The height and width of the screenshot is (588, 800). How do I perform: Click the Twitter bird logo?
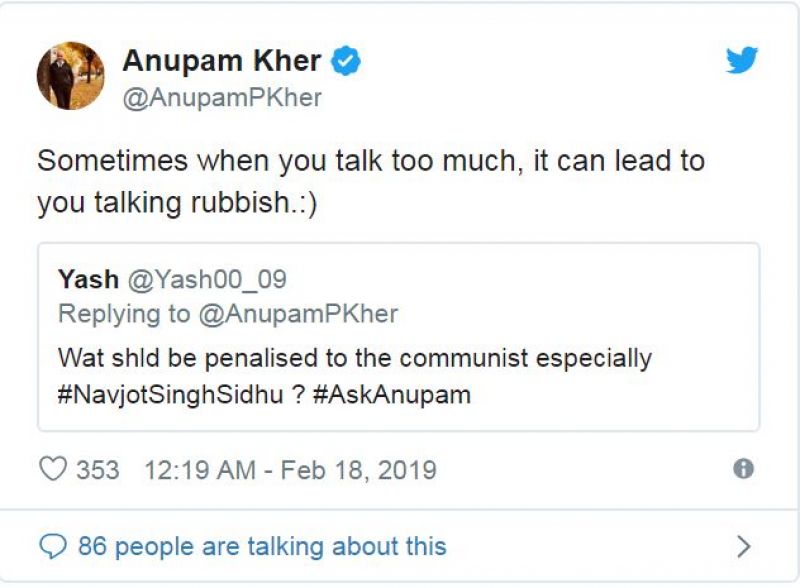(x=741, y=62)
